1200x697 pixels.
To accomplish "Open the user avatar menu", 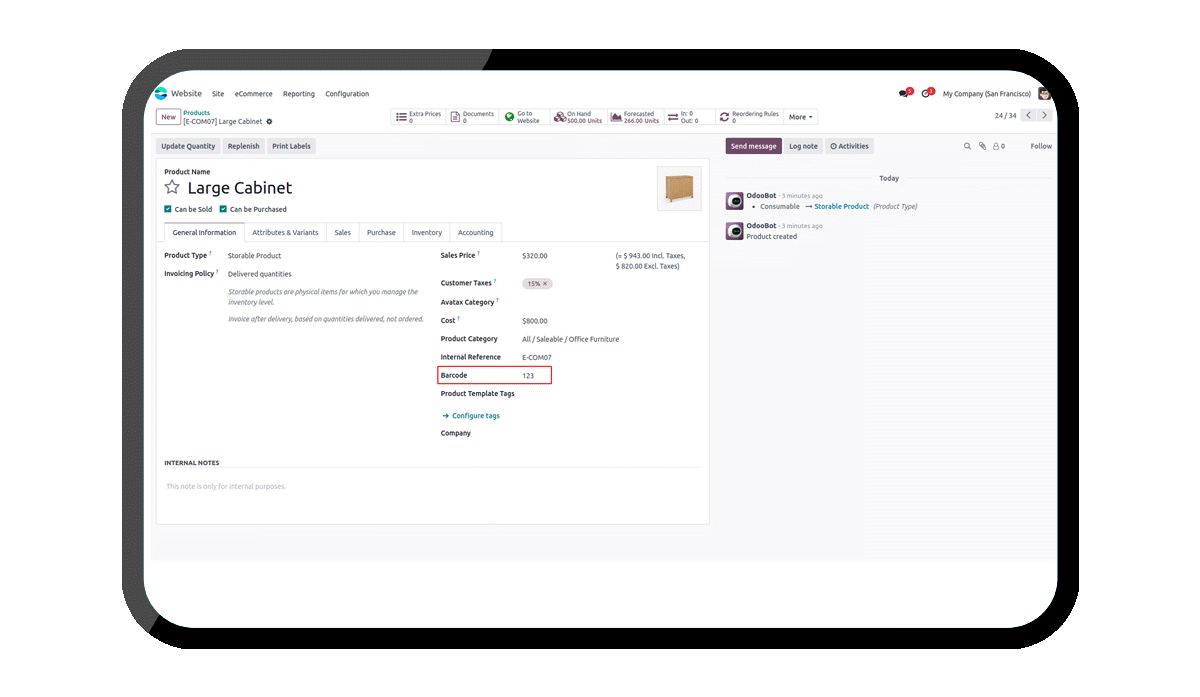I will 1044,93.
